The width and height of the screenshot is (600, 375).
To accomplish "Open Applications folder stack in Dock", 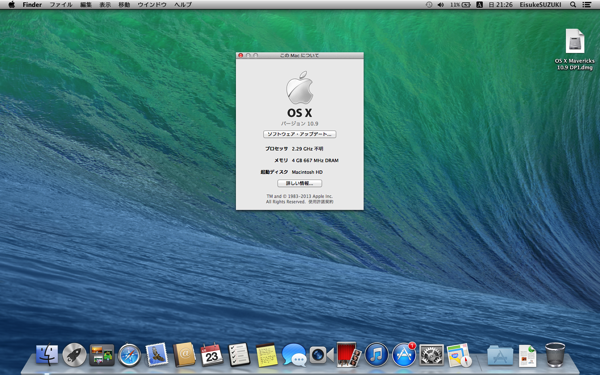I will pyautogui.click(x=500, y=355).
